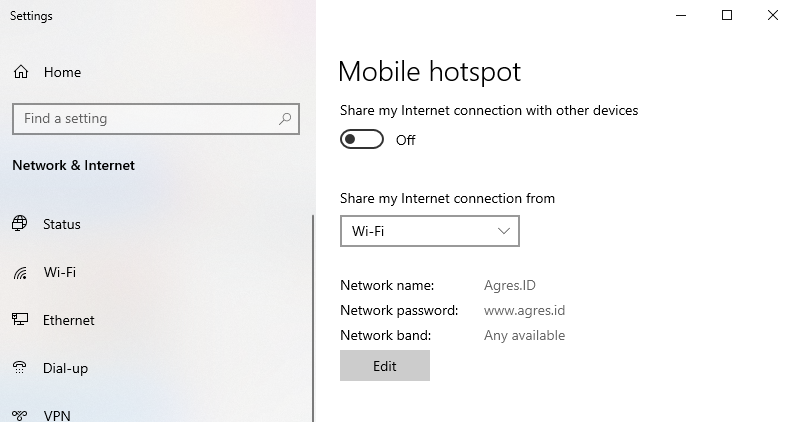
Task: Click the Wi-Fi signal icon in sidebar
Action: (20, 272)
